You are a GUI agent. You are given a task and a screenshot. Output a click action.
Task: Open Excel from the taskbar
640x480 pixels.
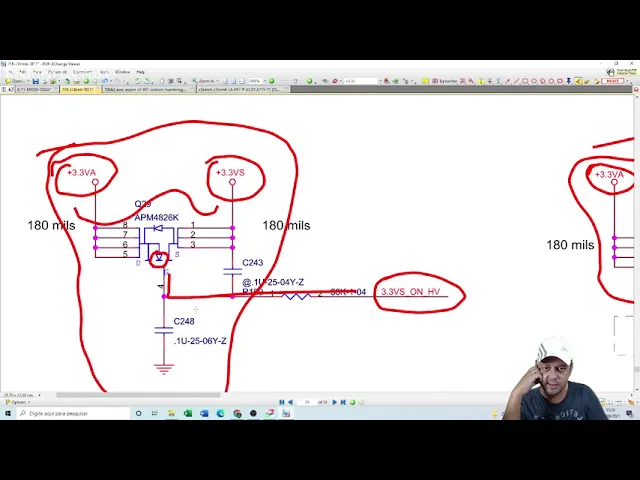(188, 413)
